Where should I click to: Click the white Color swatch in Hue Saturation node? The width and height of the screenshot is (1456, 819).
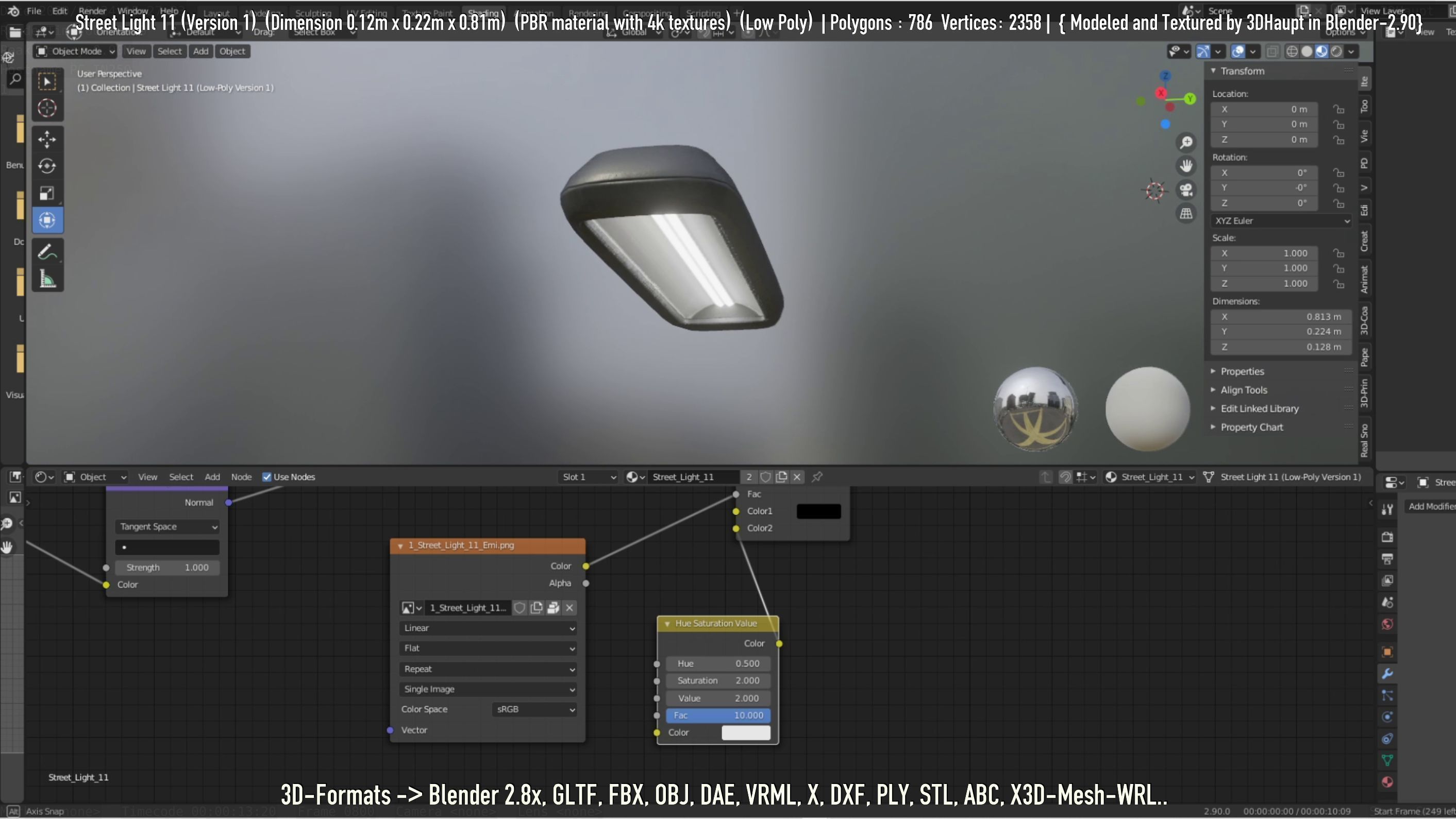746,732
